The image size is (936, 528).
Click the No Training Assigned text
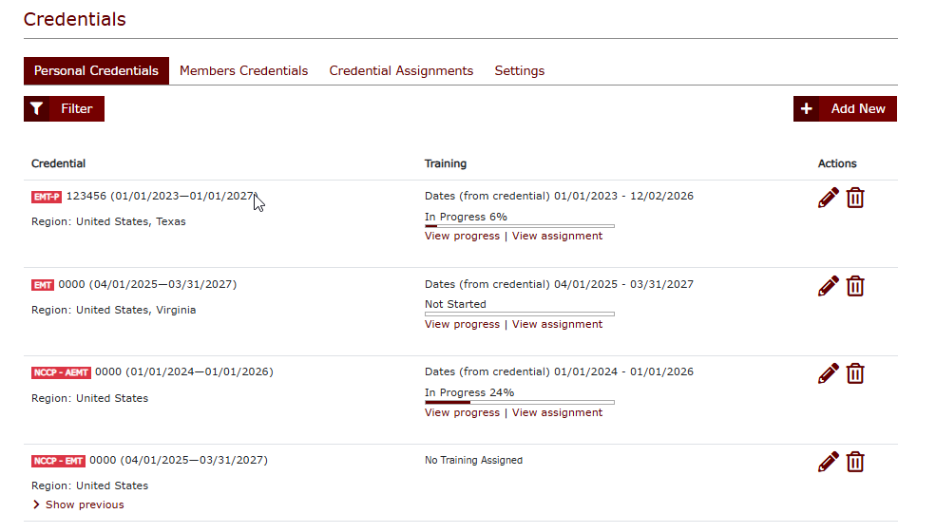(x=473, y=460)
